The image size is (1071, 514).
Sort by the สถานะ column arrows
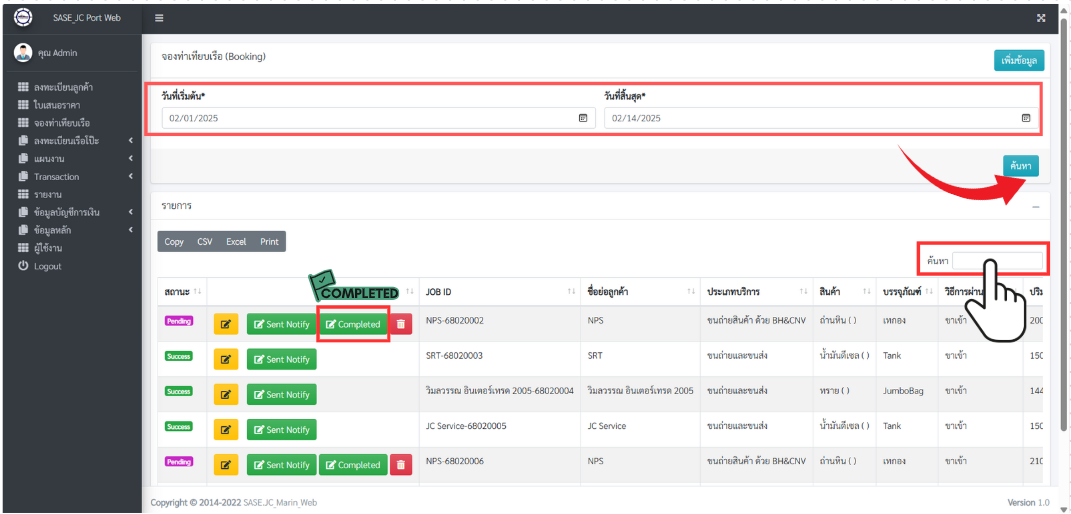[x=197, y=292]
